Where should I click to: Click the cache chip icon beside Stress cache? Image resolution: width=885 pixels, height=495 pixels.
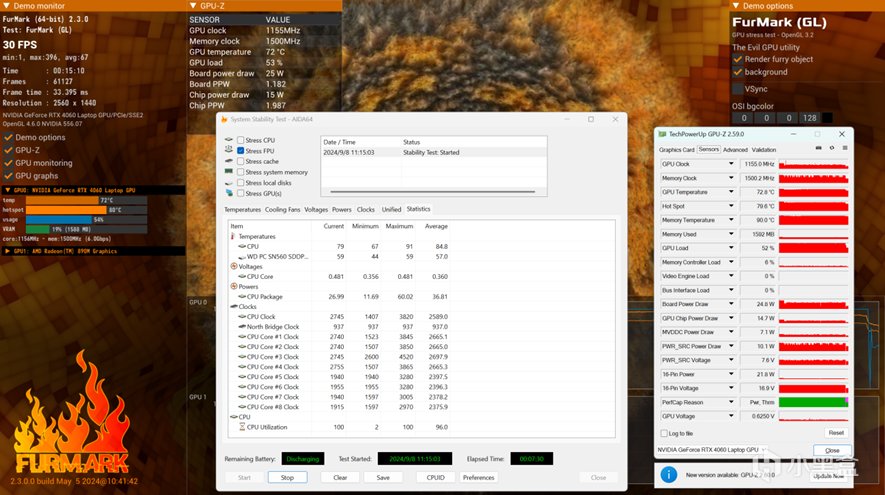click(229, 161)
